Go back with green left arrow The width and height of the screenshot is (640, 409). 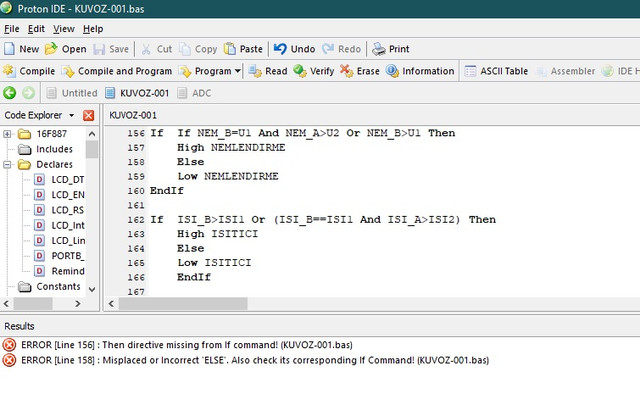(x=9, y=93)
